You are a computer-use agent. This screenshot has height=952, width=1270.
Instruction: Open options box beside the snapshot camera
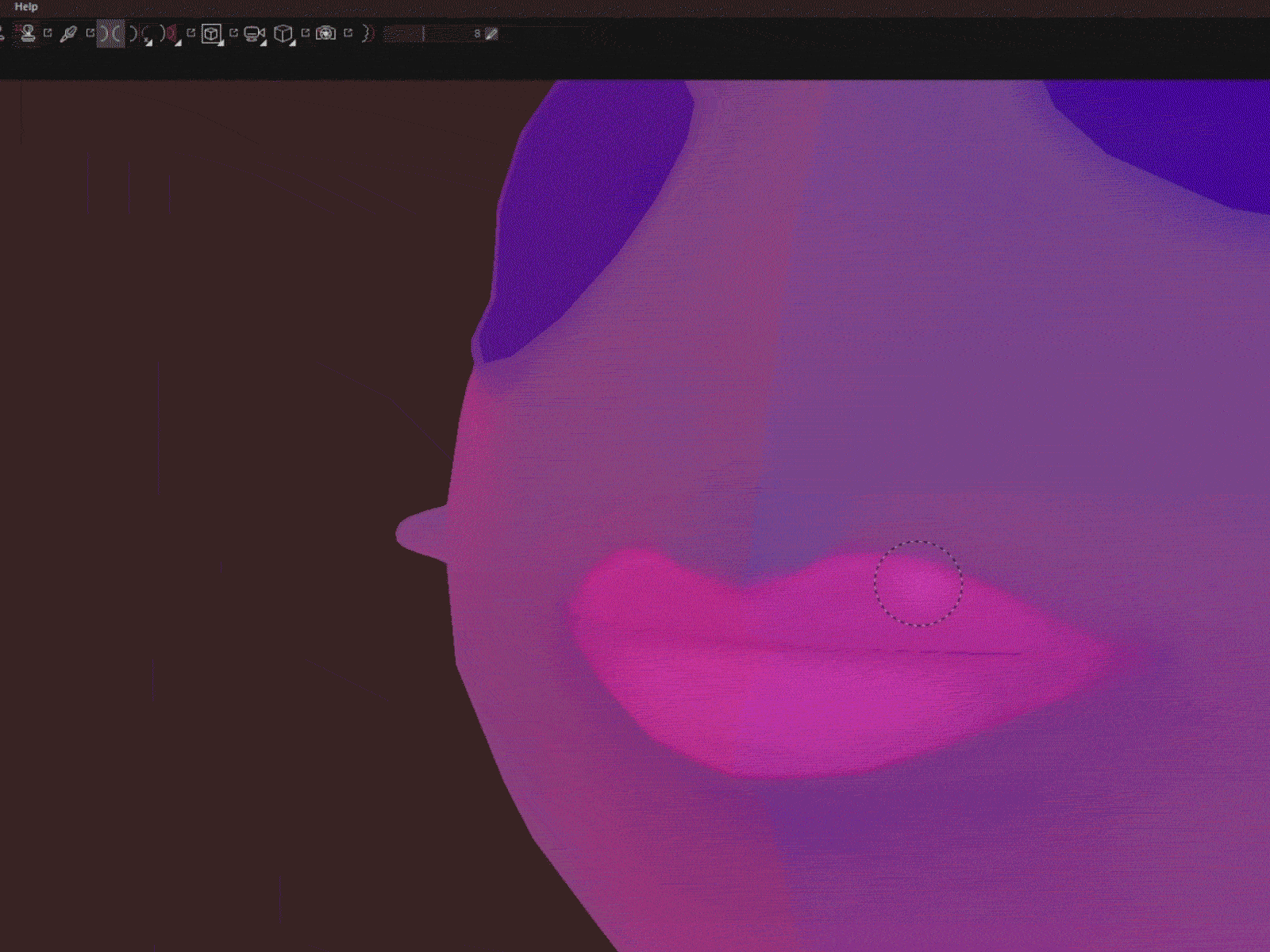coord(348,33)
